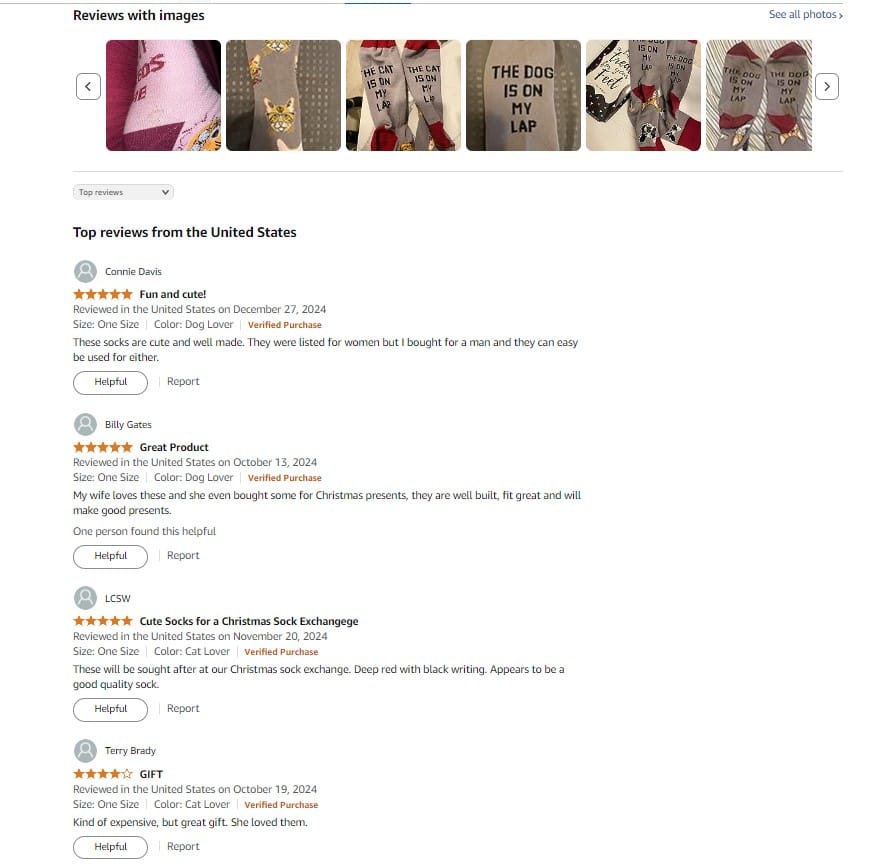Click five-star rating on Fun and cute review
890x865 pixels.
pyautogui.click(x=103, y=294)
